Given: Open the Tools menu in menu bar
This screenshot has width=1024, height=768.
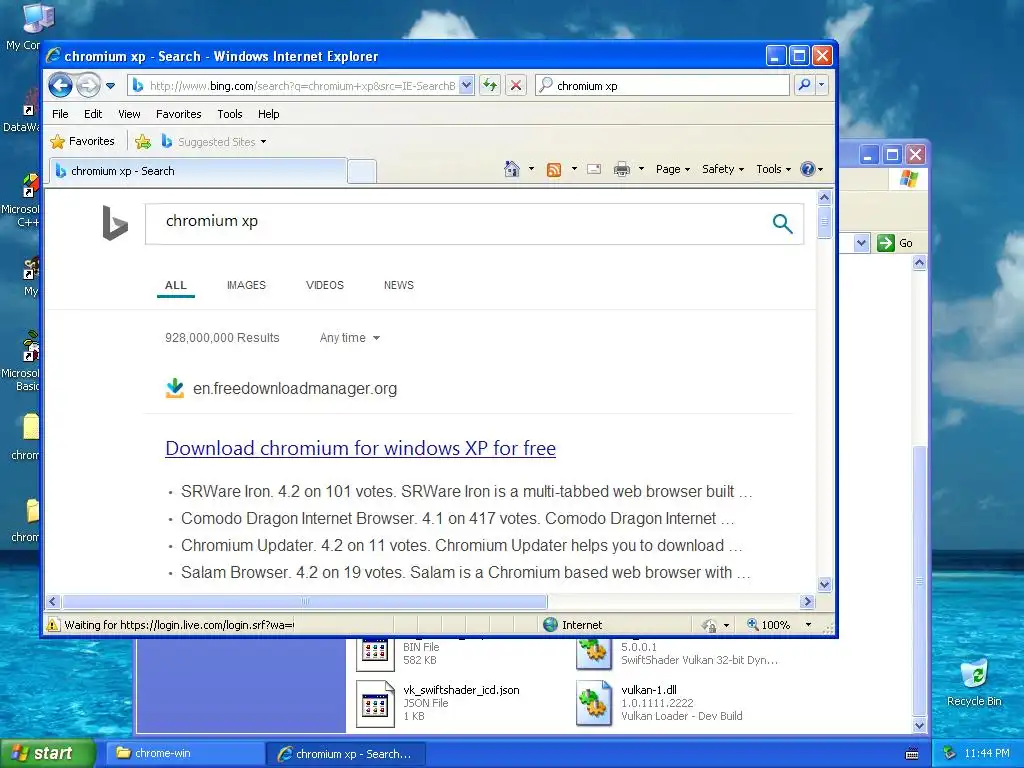Looking at the screenshot, I should (x=230, y=114).
